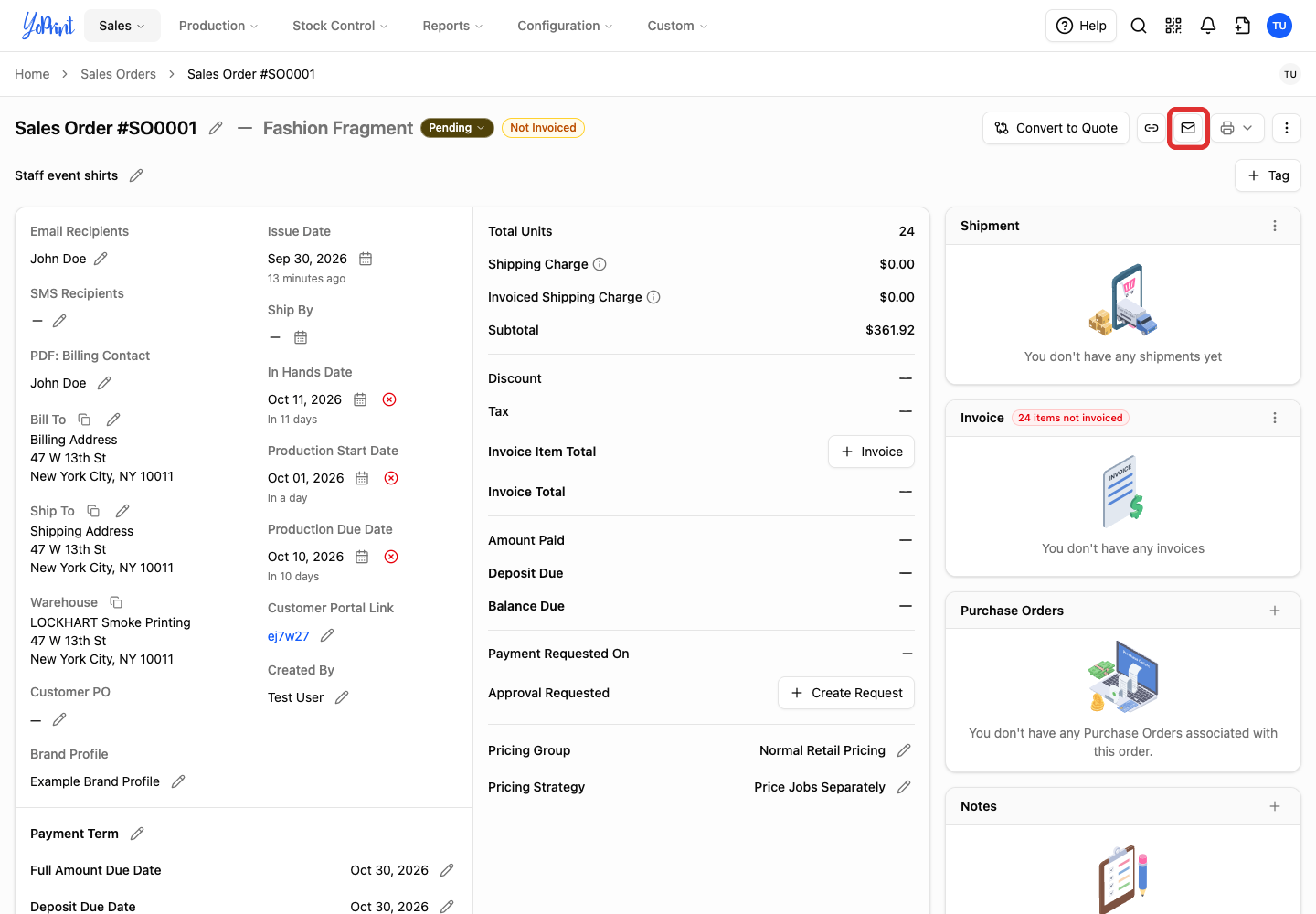1316x914 pixels.
Task: Expand the Pending status dropdown
Action: tap(457, 128)
